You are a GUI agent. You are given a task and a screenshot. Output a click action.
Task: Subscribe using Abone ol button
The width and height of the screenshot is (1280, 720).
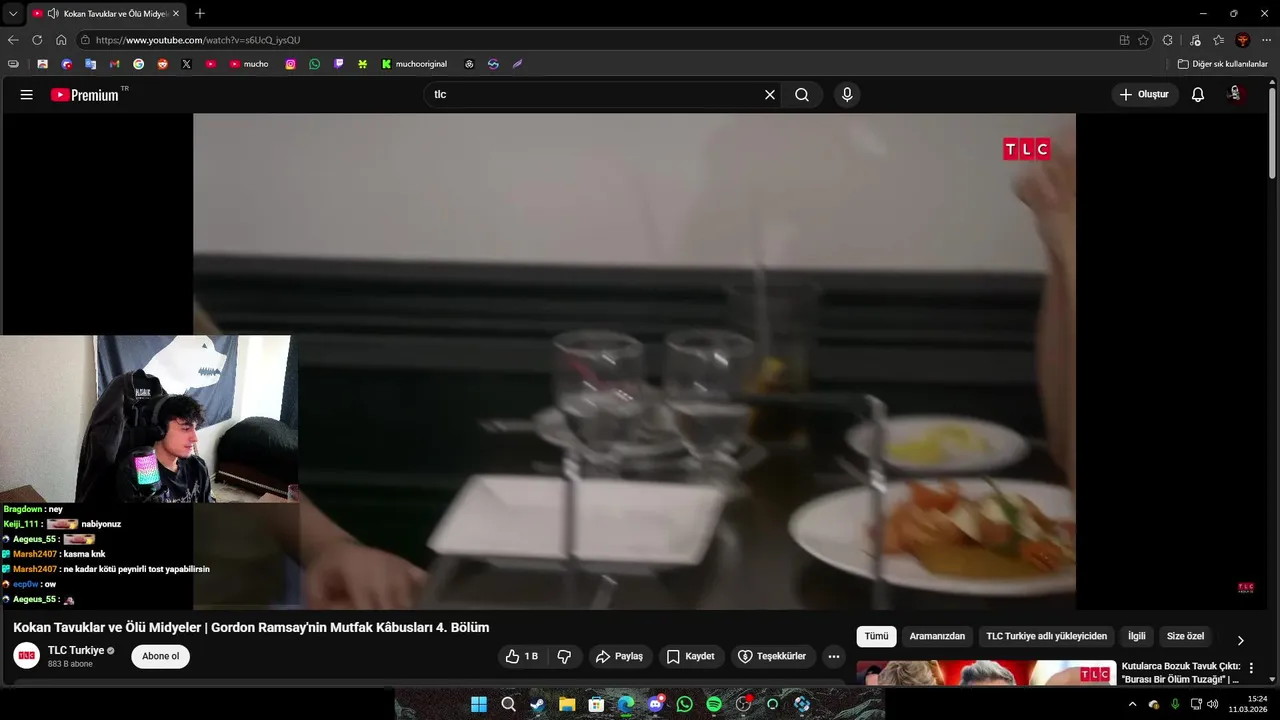click(161, 657)
